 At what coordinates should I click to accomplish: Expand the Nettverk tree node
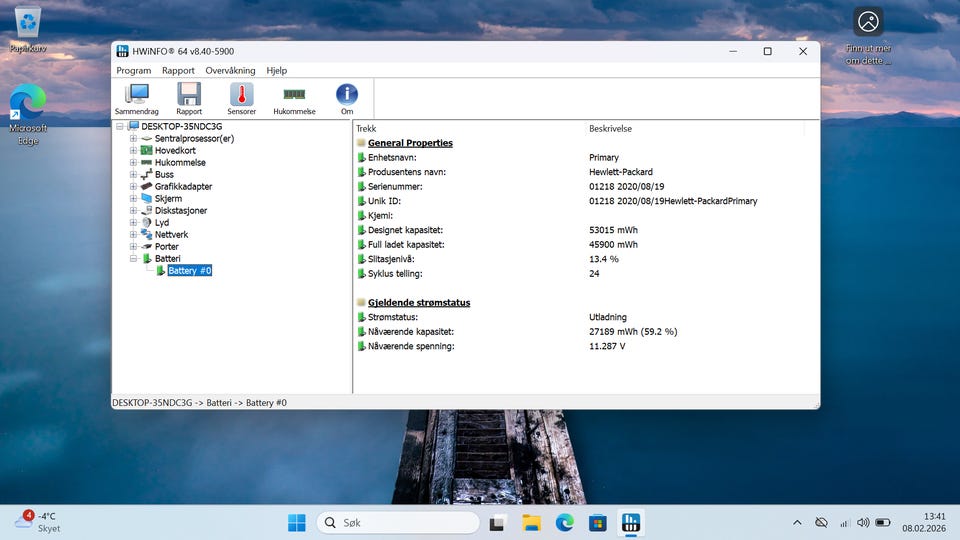[x=133, y=235]
